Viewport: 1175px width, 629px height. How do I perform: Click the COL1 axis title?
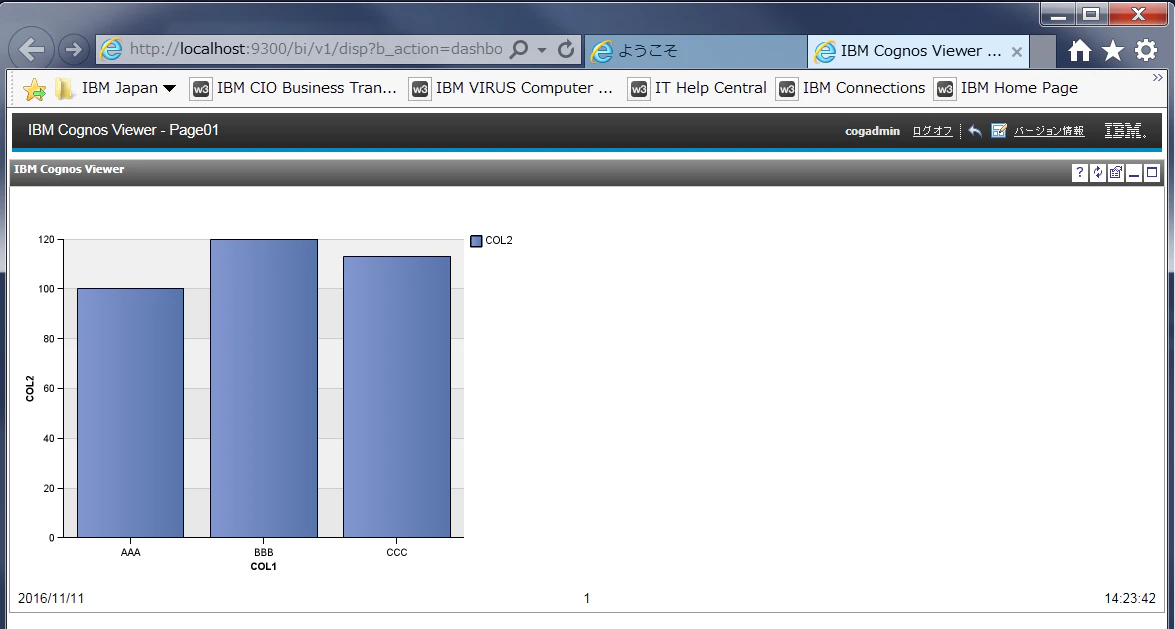coord(264,567)
